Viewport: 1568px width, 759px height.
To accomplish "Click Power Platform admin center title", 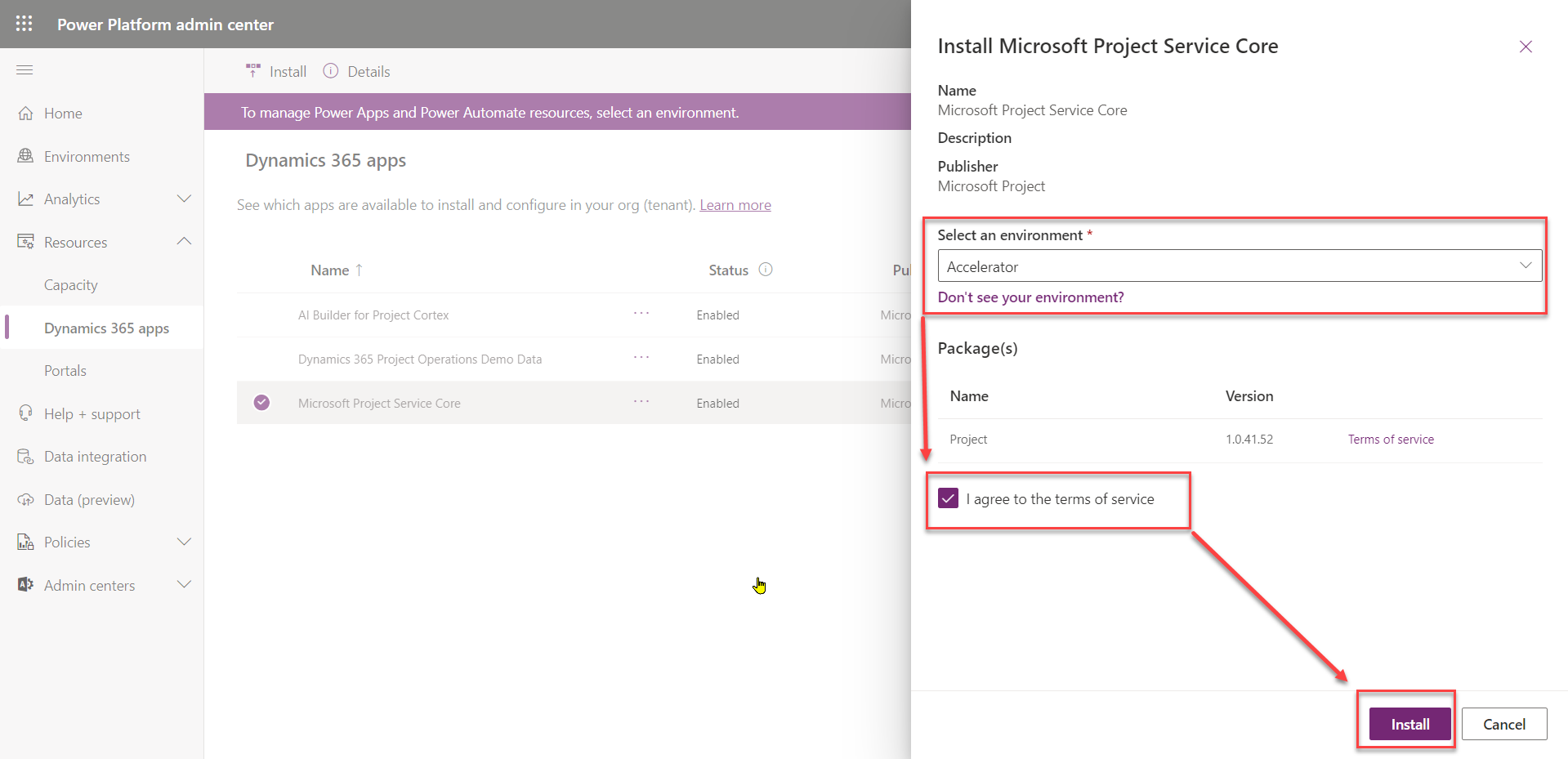I will click(165, 25).
